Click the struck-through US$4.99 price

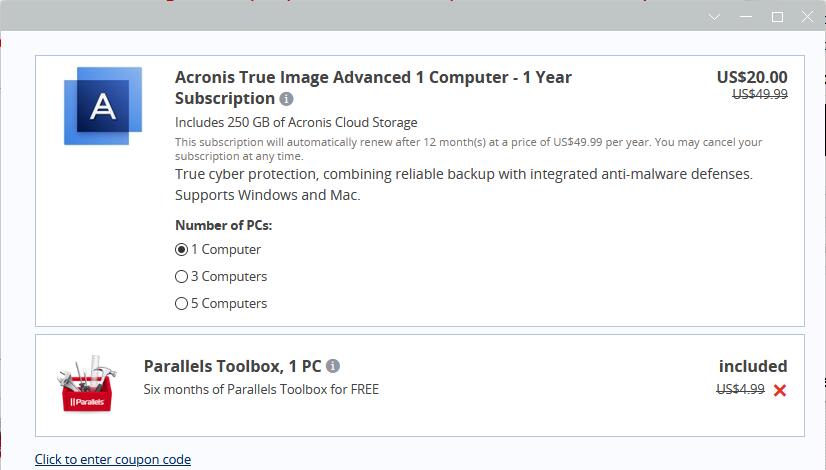pyautogui.click(x=740, y=389)
